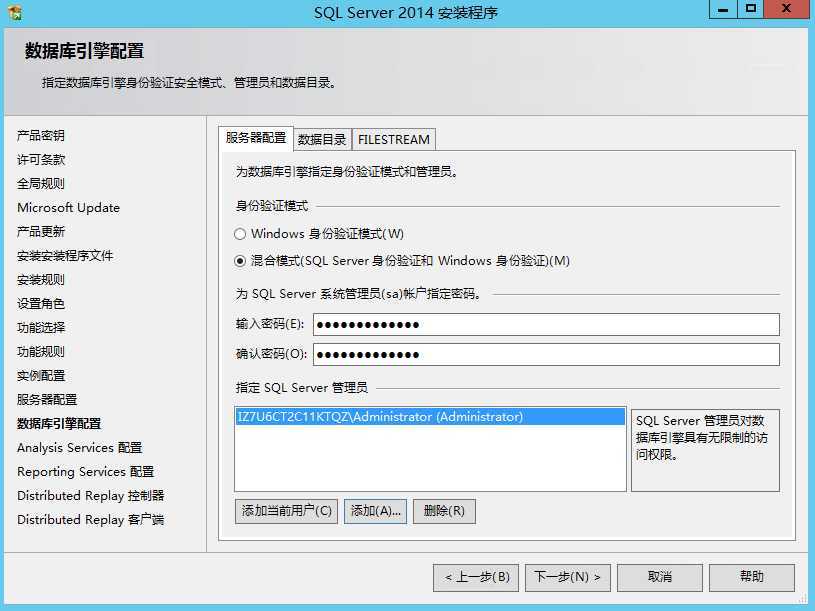Viewport: 815px width, 611px height.
Task: Maximize the setup window
Action: click(x=751, y=9)
